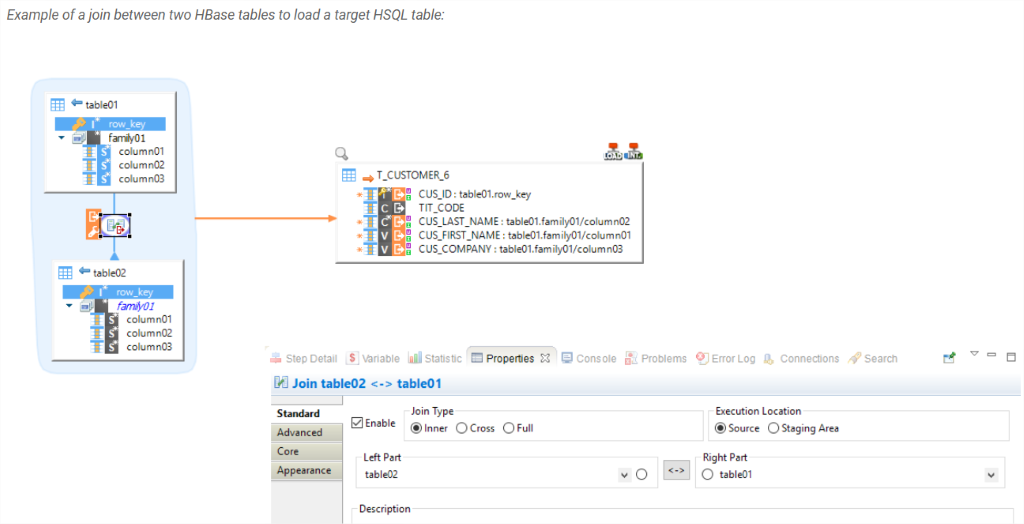Image resolution: width=1024 pixels, height=524 pixels.
Task: Select the CUS_FIRST_NAME target column
Action: point(524,235)
